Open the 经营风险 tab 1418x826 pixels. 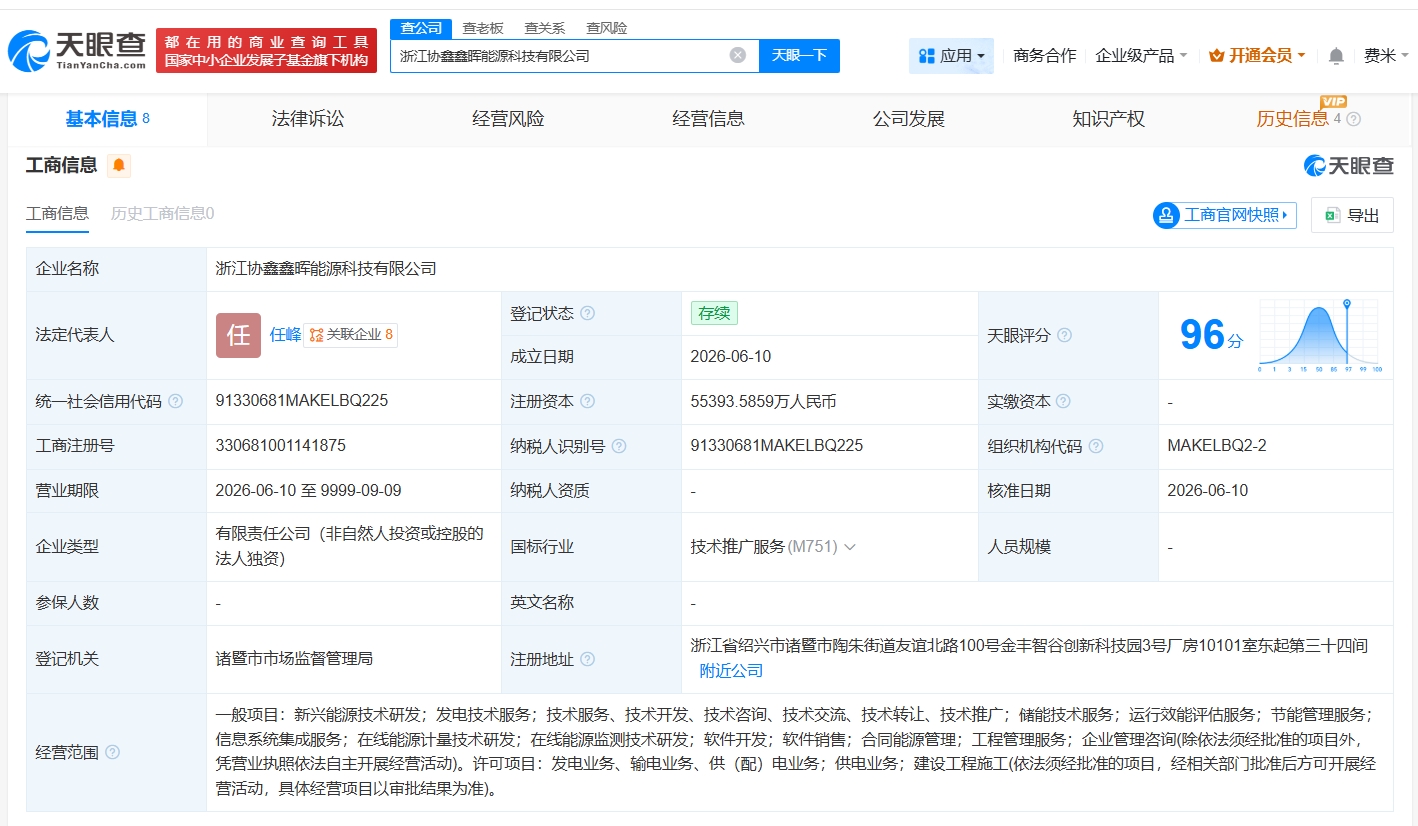(508, 119)
